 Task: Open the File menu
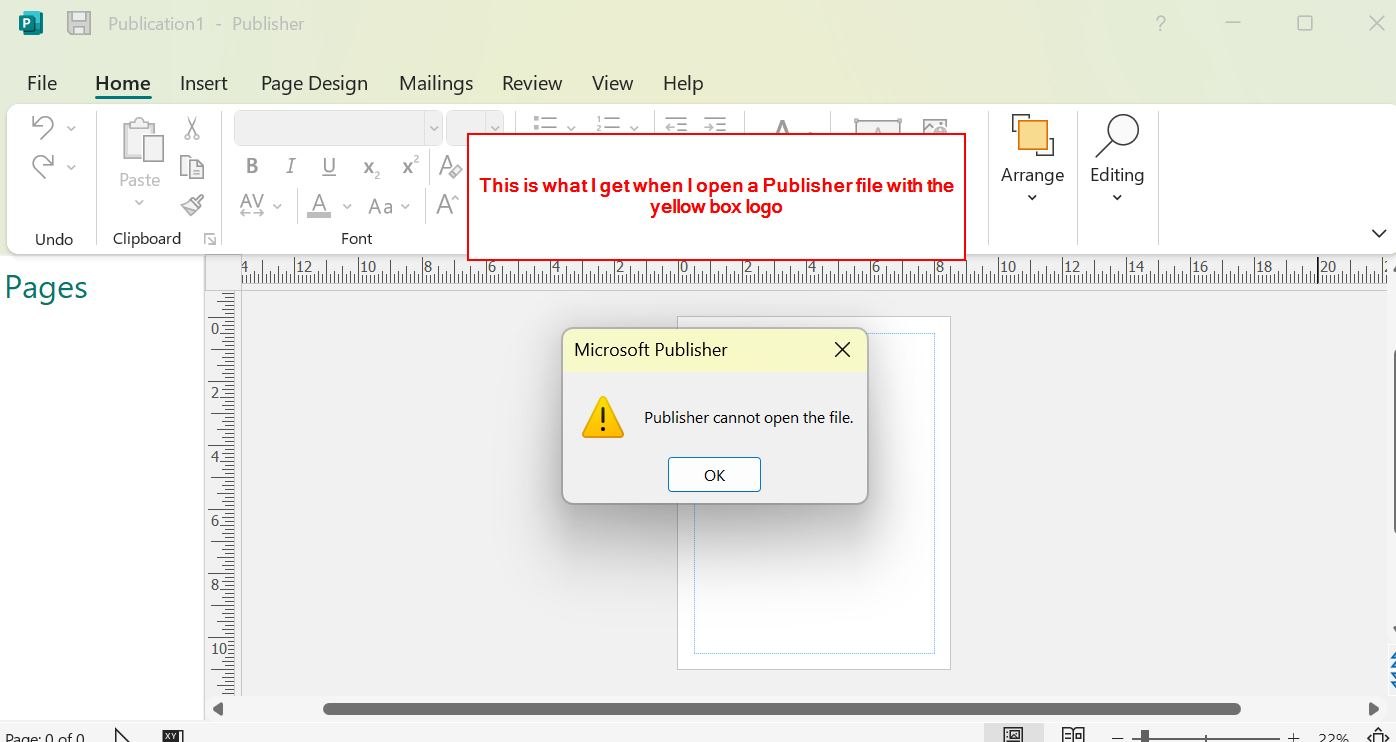[x=42, y=83]
